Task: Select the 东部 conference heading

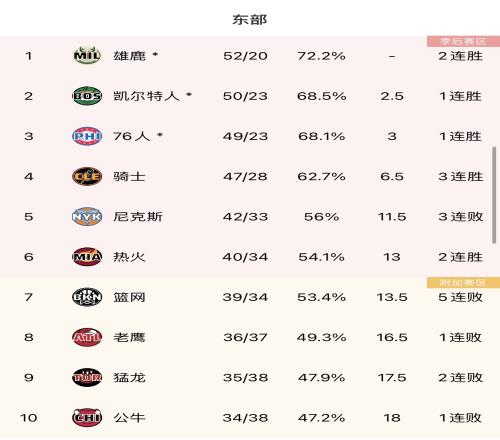Action: pyautogui.click(x=250, y=20)
